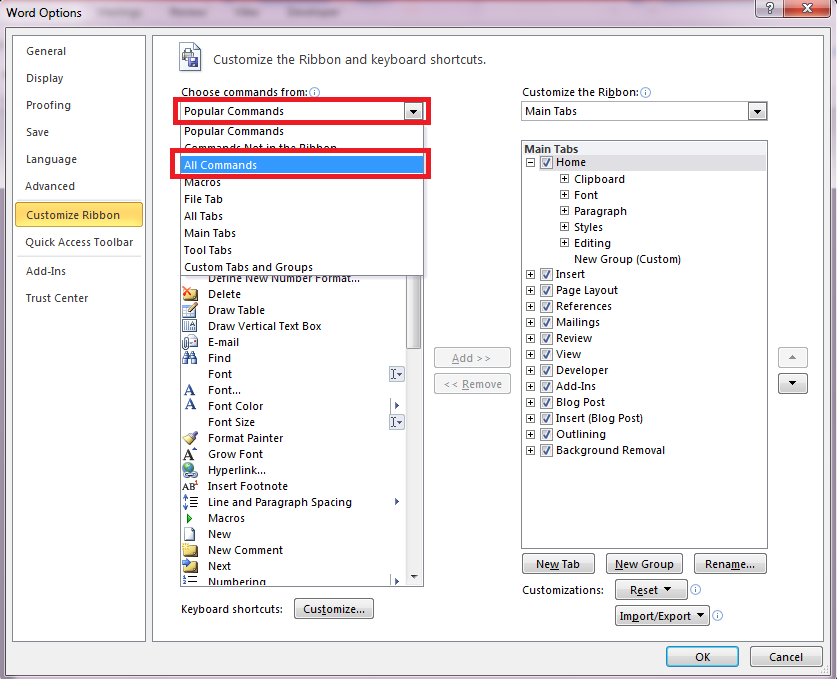
Task: Move selected tab down with the down arrow
Action: tap(792, 383)
